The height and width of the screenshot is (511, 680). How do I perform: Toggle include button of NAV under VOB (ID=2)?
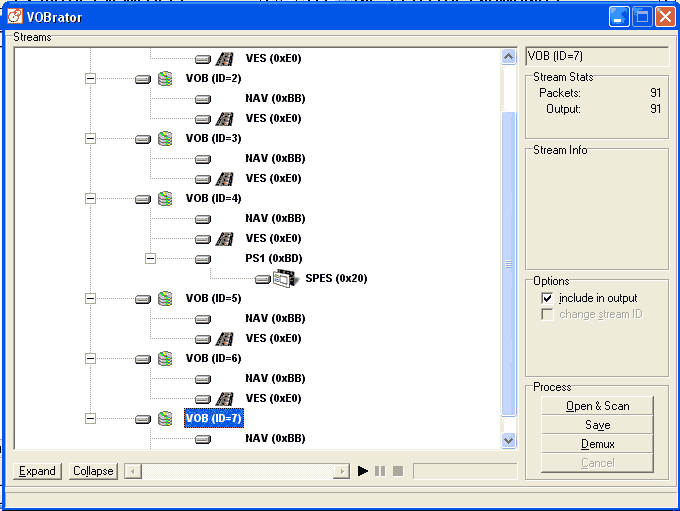pos(203,99)
